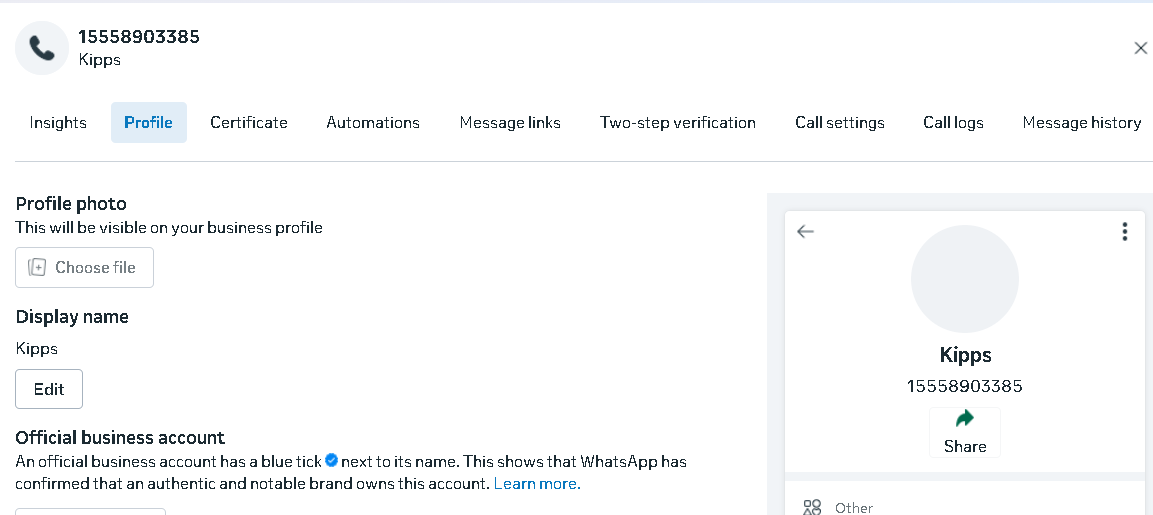Open the Insights tab
Screen dimensions: 1153x515
58,123
